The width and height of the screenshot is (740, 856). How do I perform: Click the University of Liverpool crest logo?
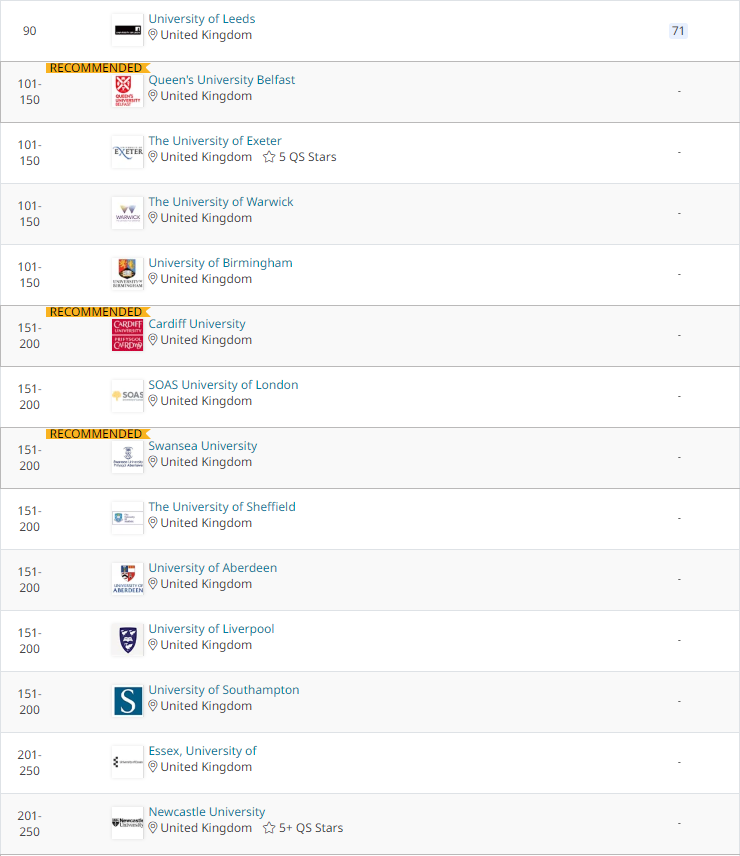click(127, 640)
